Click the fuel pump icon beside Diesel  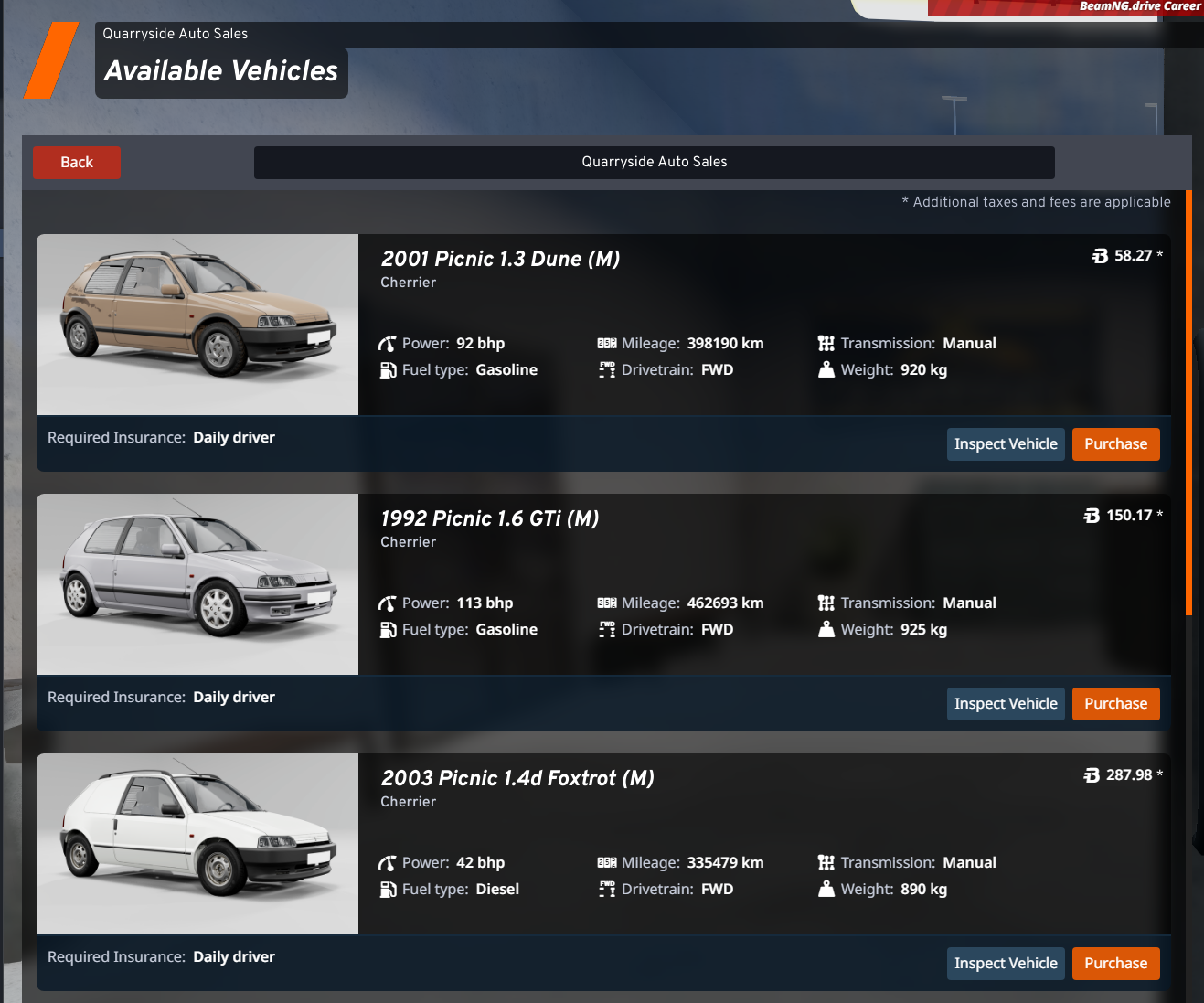point(388,890)
